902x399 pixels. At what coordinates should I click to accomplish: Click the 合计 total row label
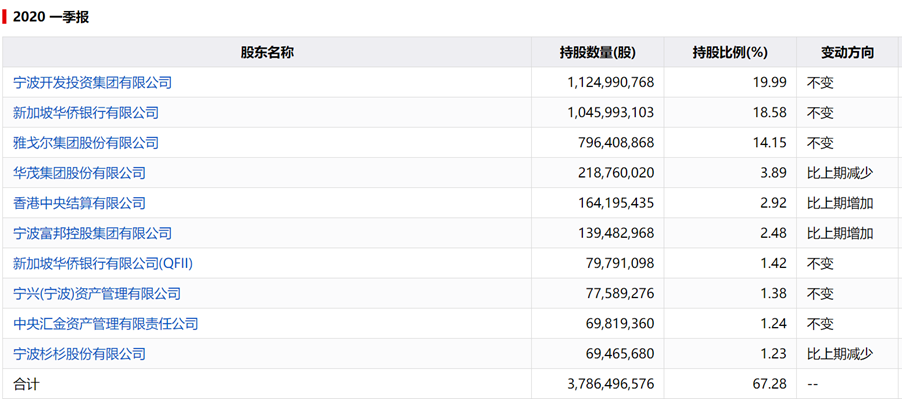coord(26,383)
